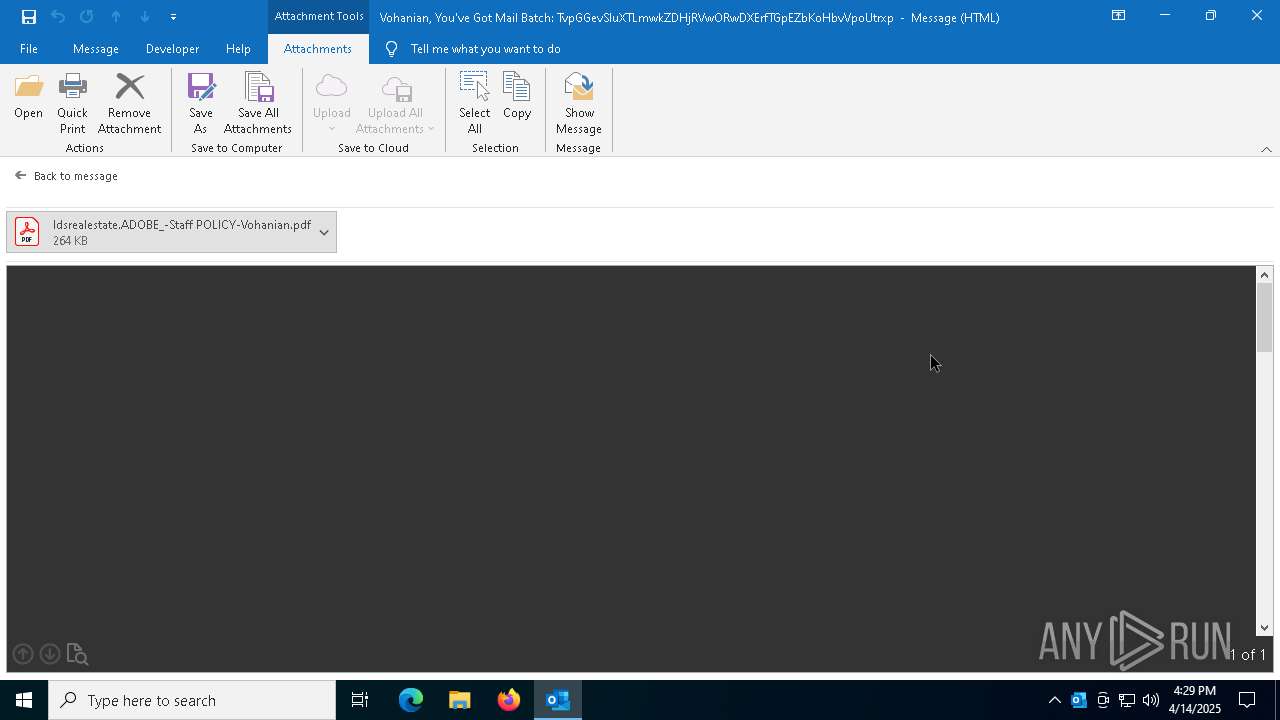Select the Attachments ribbon tab
1280x720 pixels.
[x=317, y=48]
